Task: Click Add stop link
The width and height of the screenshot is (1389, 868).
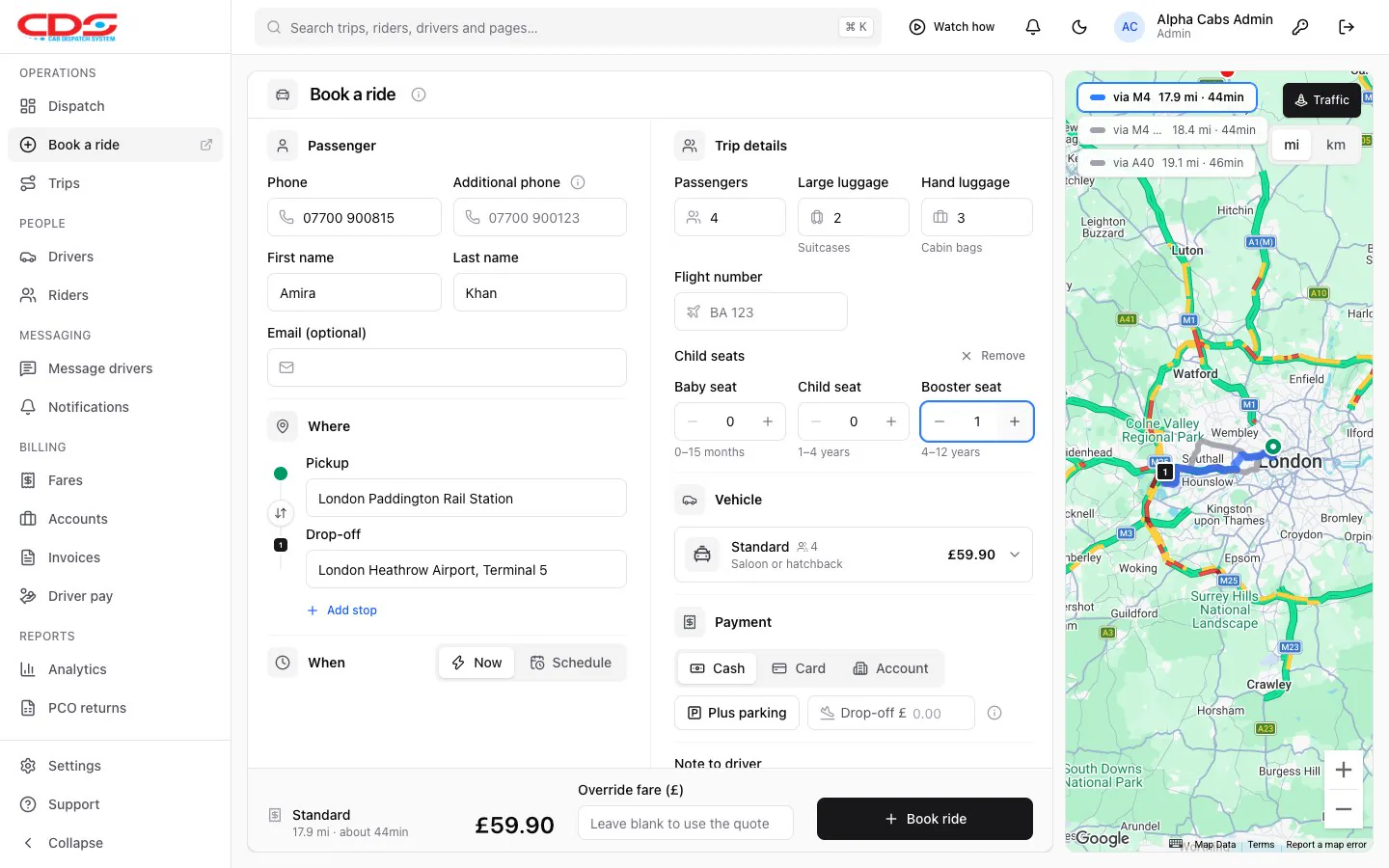Action: [342, 610]
